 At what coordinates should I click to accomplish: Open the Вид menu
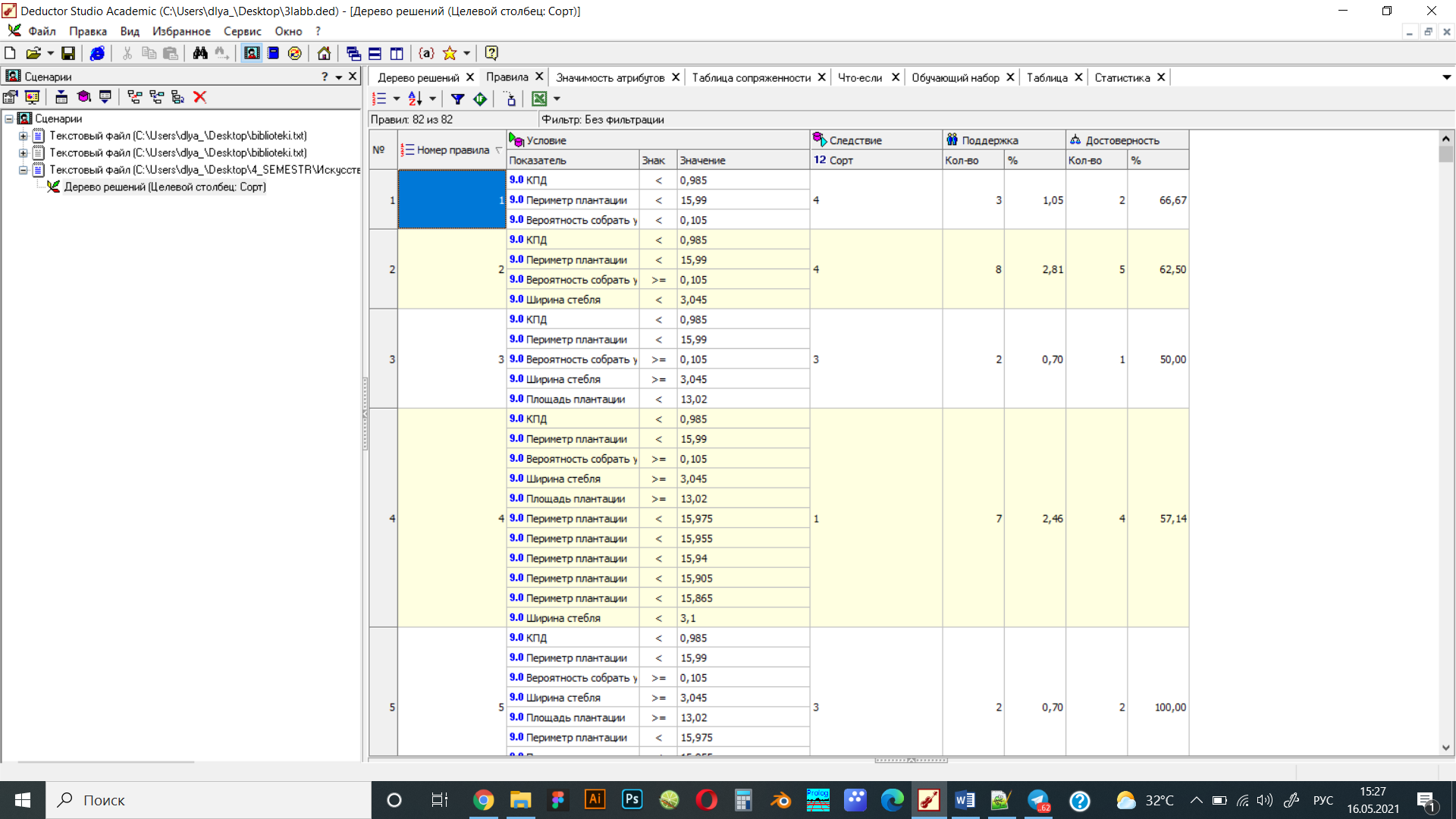pos(130,31)
